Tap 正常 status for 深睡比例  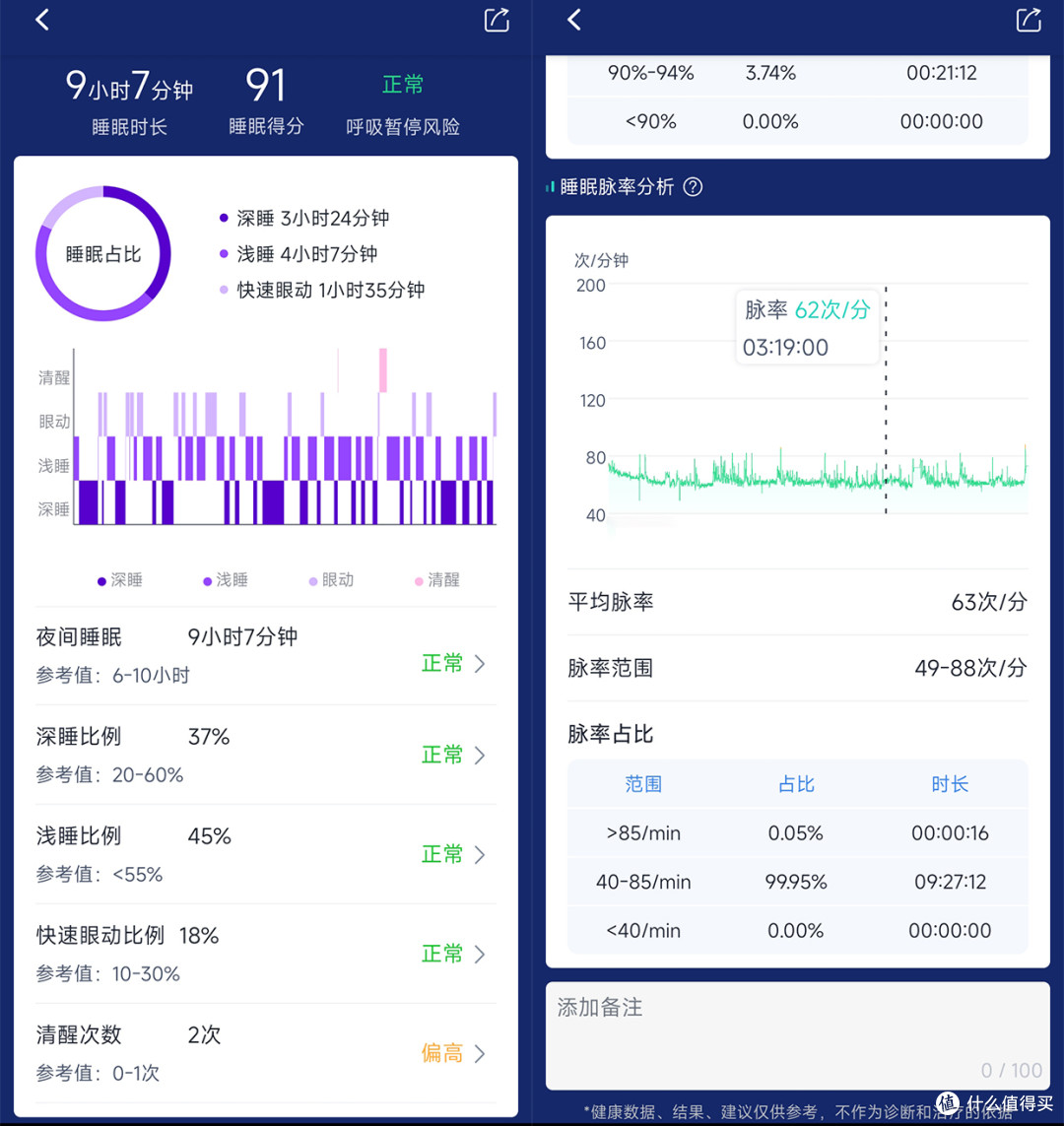pos(441,755)
